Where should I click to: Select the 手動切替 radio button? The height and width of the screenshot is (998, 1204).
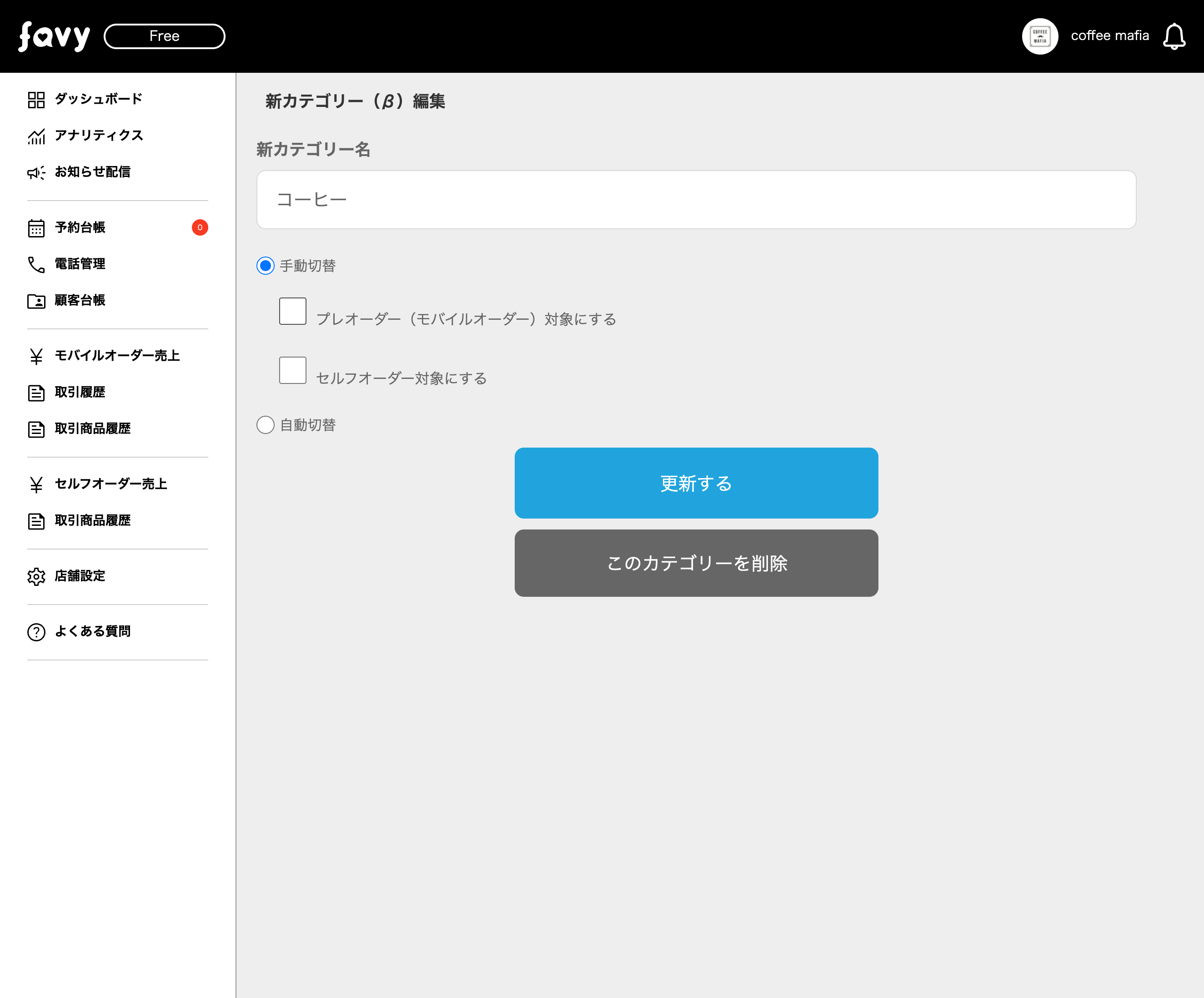pos(266,266)
